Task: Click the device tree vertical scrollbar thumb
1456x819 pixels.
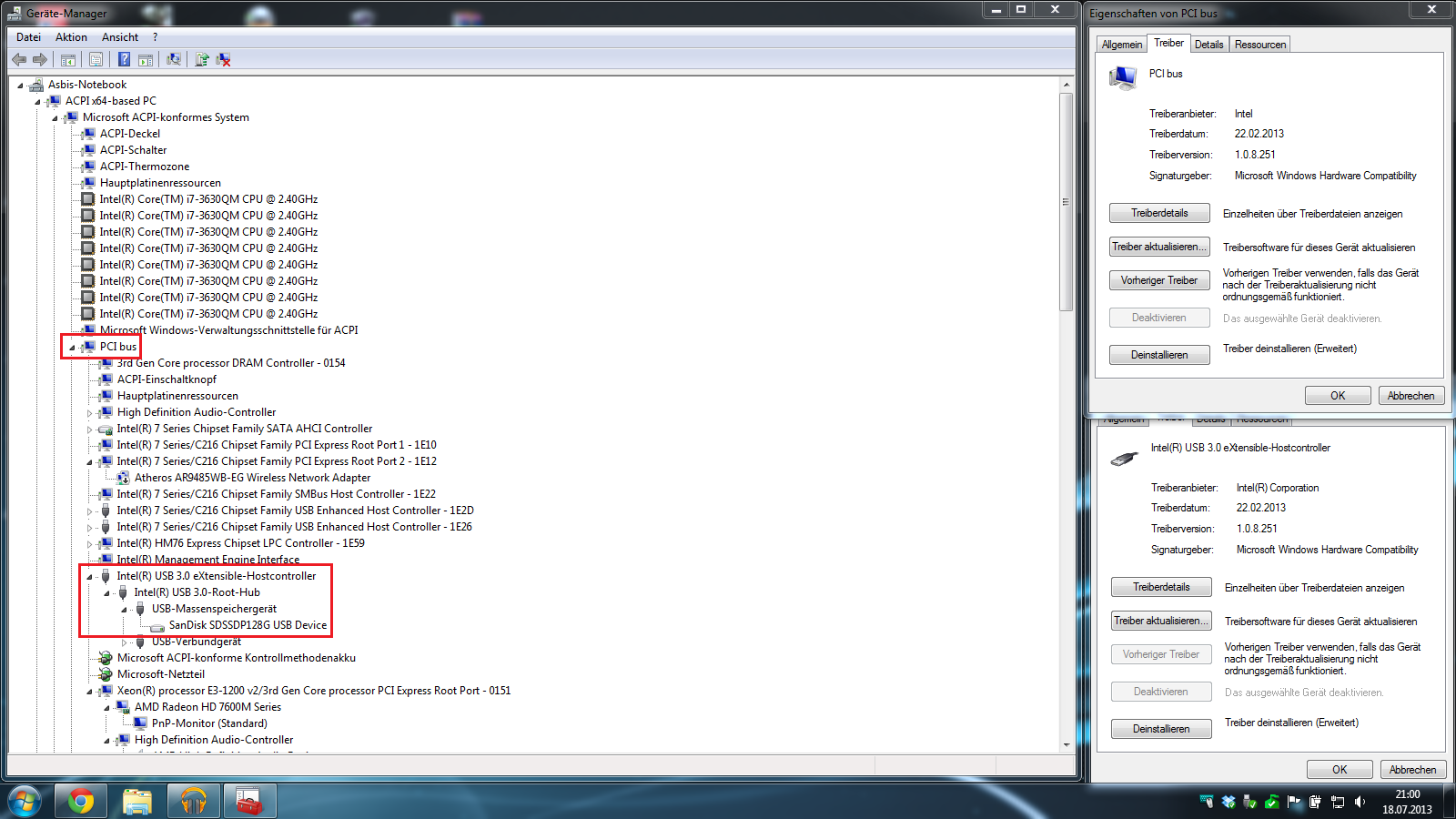Action: (x=1067, y=201)
